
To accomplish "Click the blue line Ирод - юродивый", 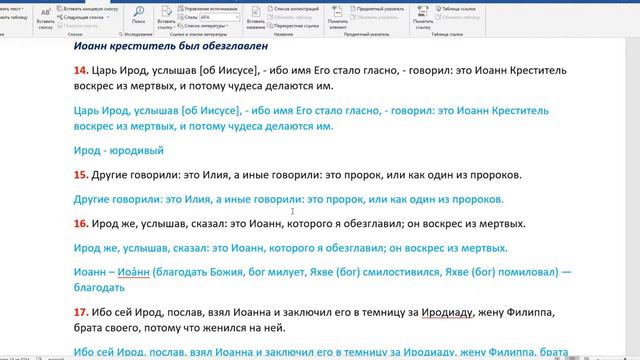I will click(119, 150).
